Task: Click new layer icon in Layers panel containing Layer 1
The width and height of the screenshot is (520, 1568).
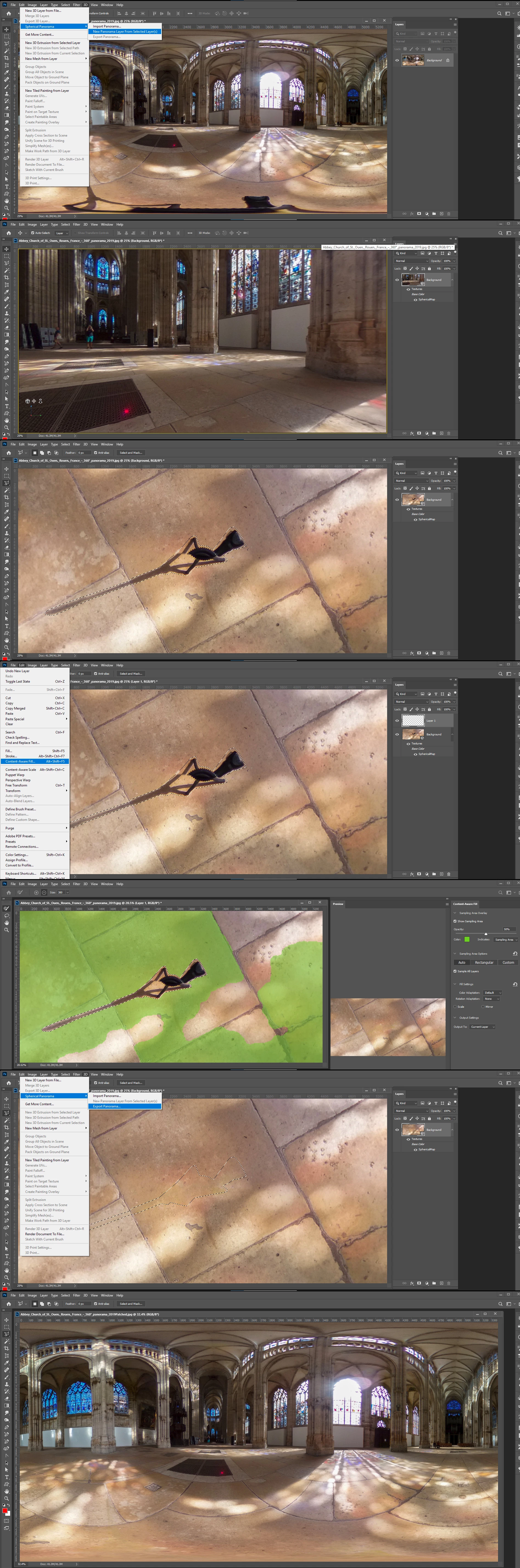Action: pos(441,874)
